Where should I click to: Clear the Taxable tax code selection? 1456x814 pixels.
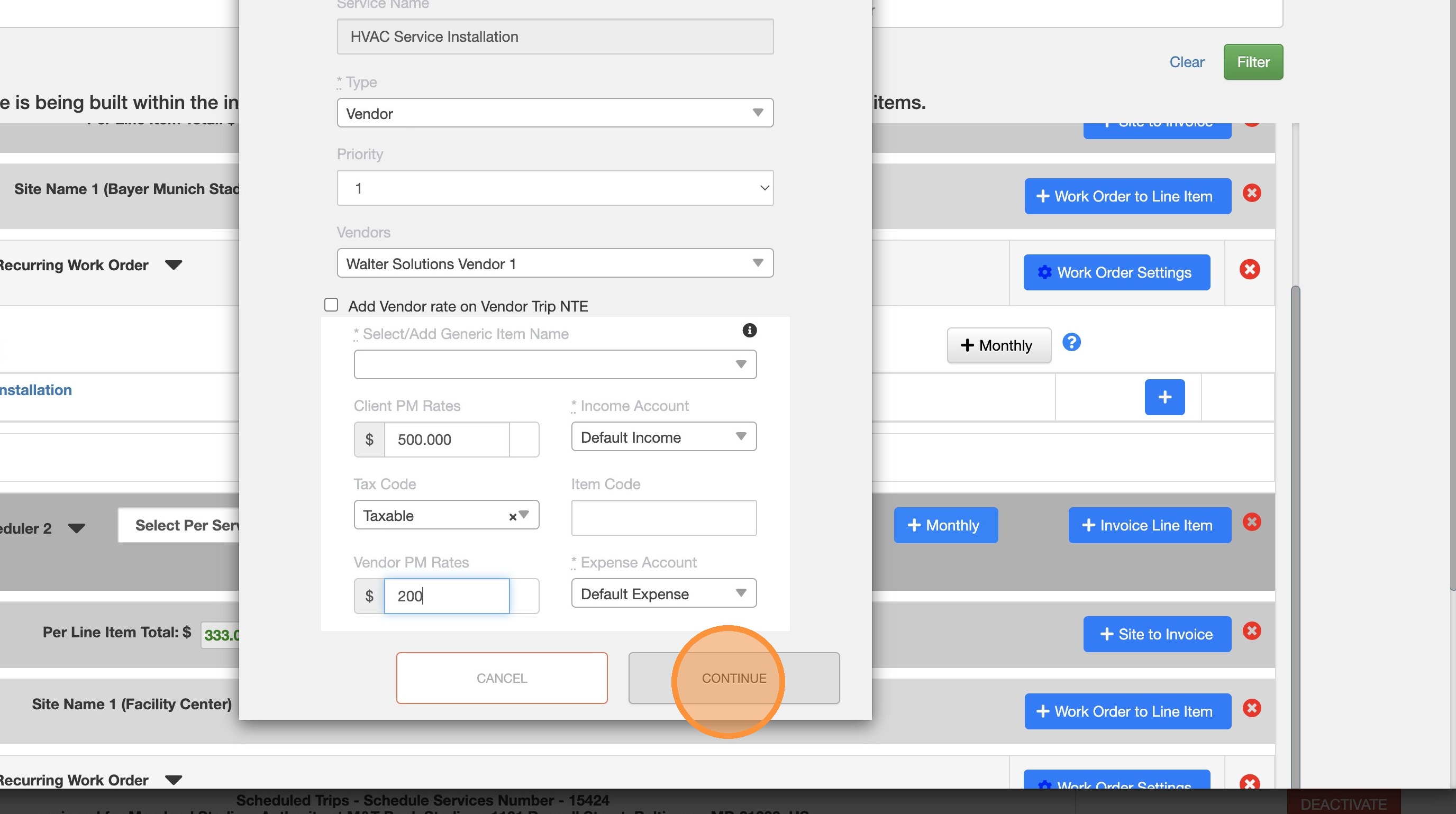[x=512, y=516]
